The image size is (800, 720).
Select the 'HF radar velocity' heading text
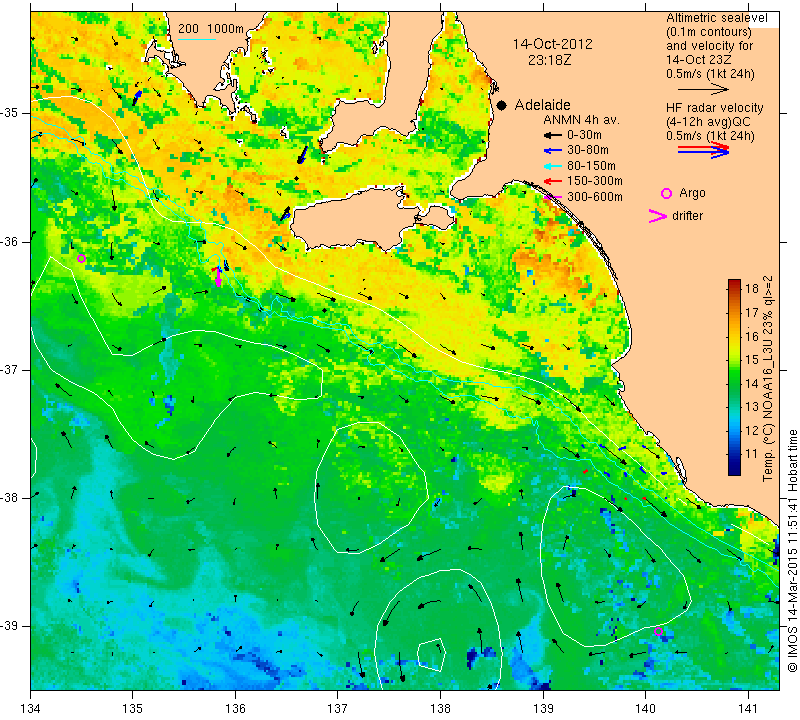(714, 108)
